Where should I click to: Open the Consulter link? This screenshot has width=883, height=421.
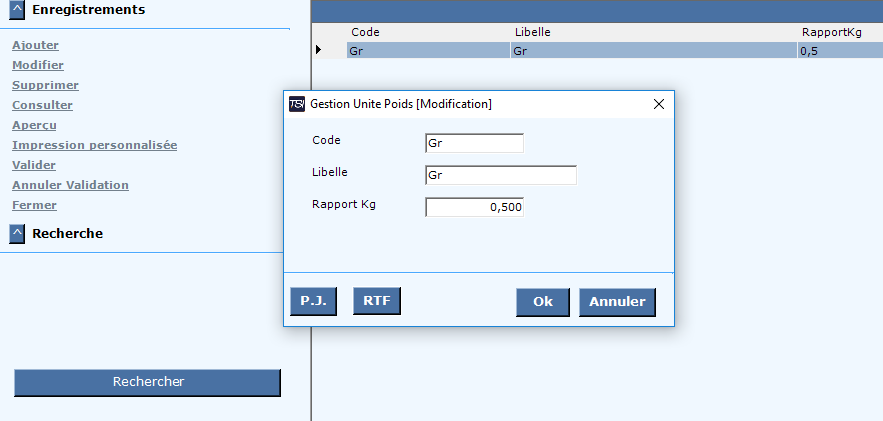[x=42, y=105]
